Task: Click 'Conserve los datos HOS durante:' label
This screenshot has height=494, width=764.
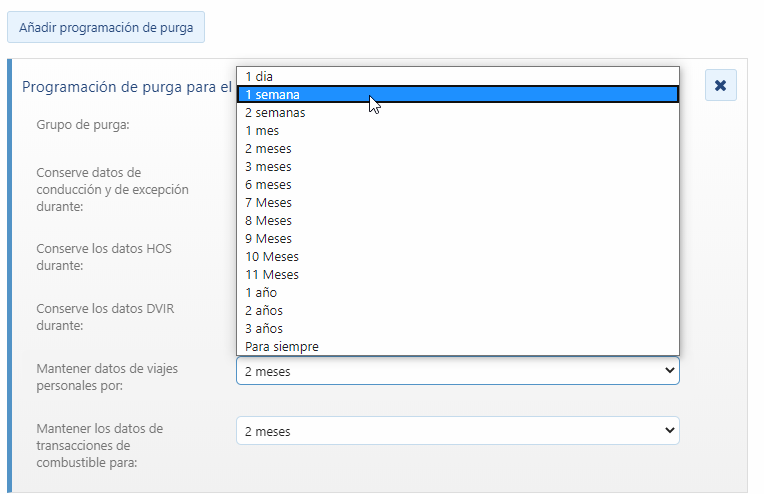Action: [104, 257]
